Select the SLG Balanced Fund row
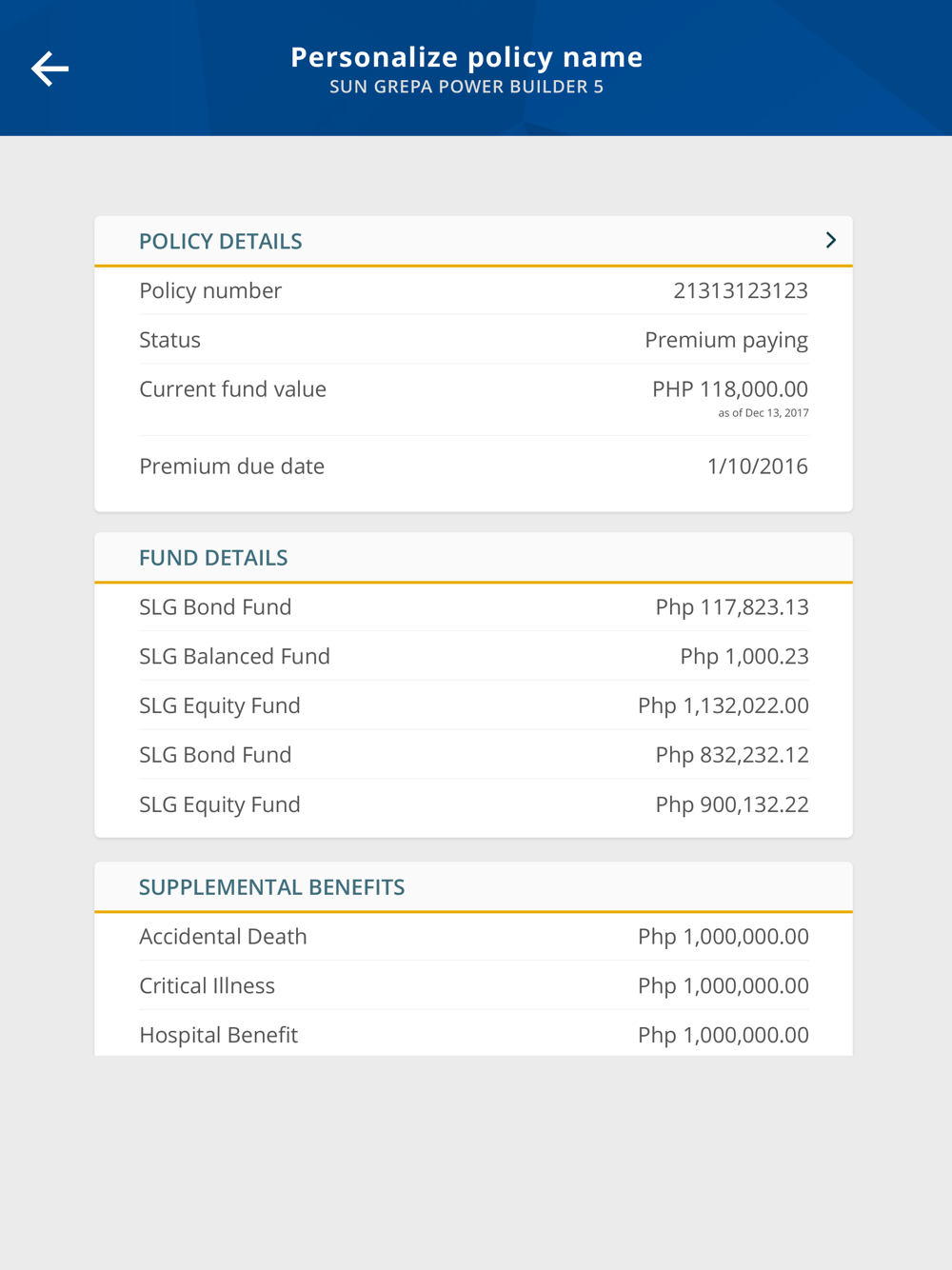This screenshot has height=1270, width=952. click(x=473, y=657)
